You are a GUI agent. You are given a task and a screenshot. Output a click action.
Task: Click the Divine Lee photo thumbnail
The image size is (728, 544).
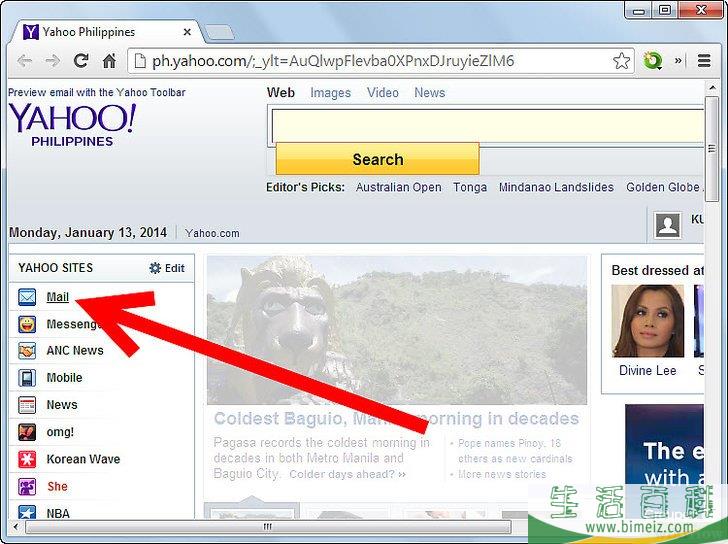click(x=647, y=321)
